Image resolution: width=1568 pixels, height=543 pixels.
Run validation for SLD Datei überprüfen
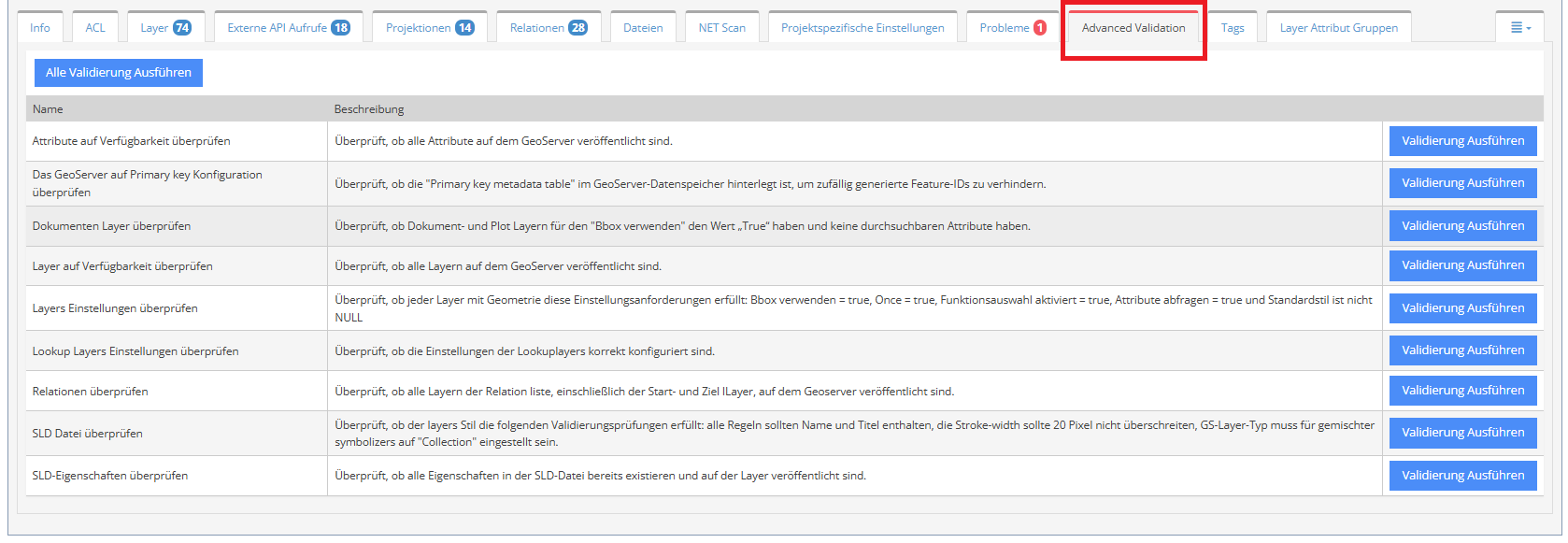click(x=1462, y=433)
